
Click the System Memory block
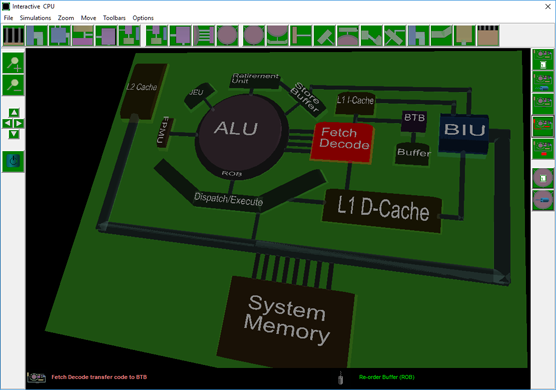tap(286, 322)
